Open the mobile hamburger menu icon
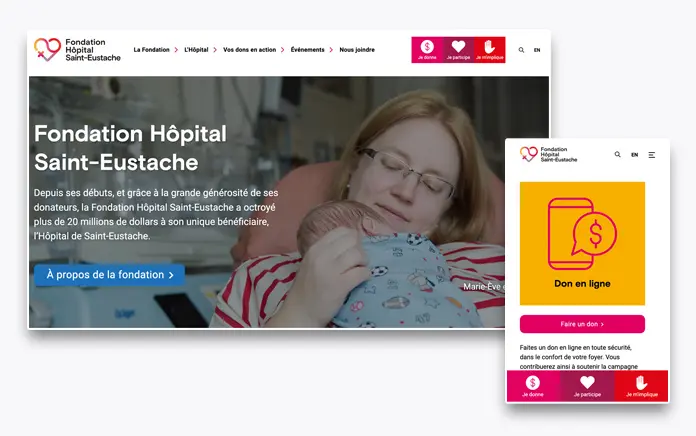Screen dimensions: 696x436 (x=652, y=155)
